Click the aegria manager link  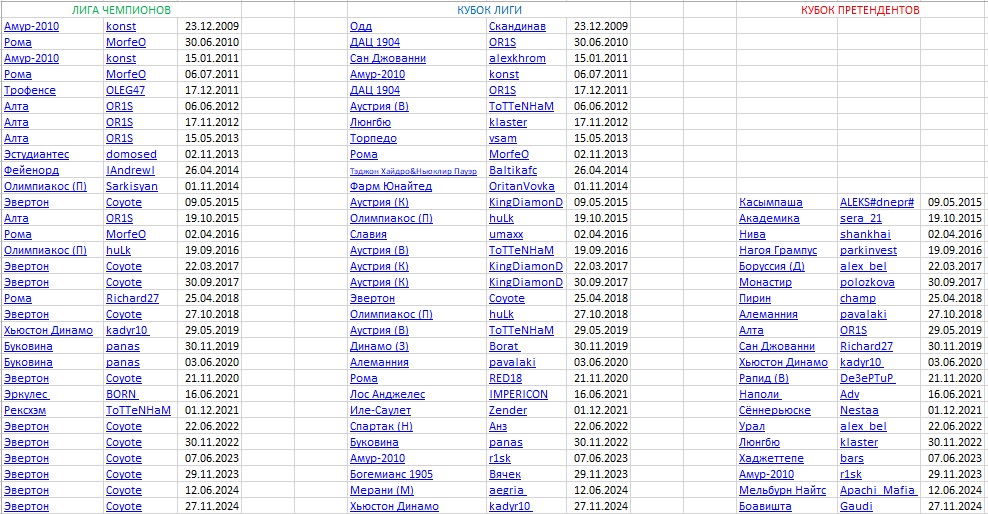(507, 490)
